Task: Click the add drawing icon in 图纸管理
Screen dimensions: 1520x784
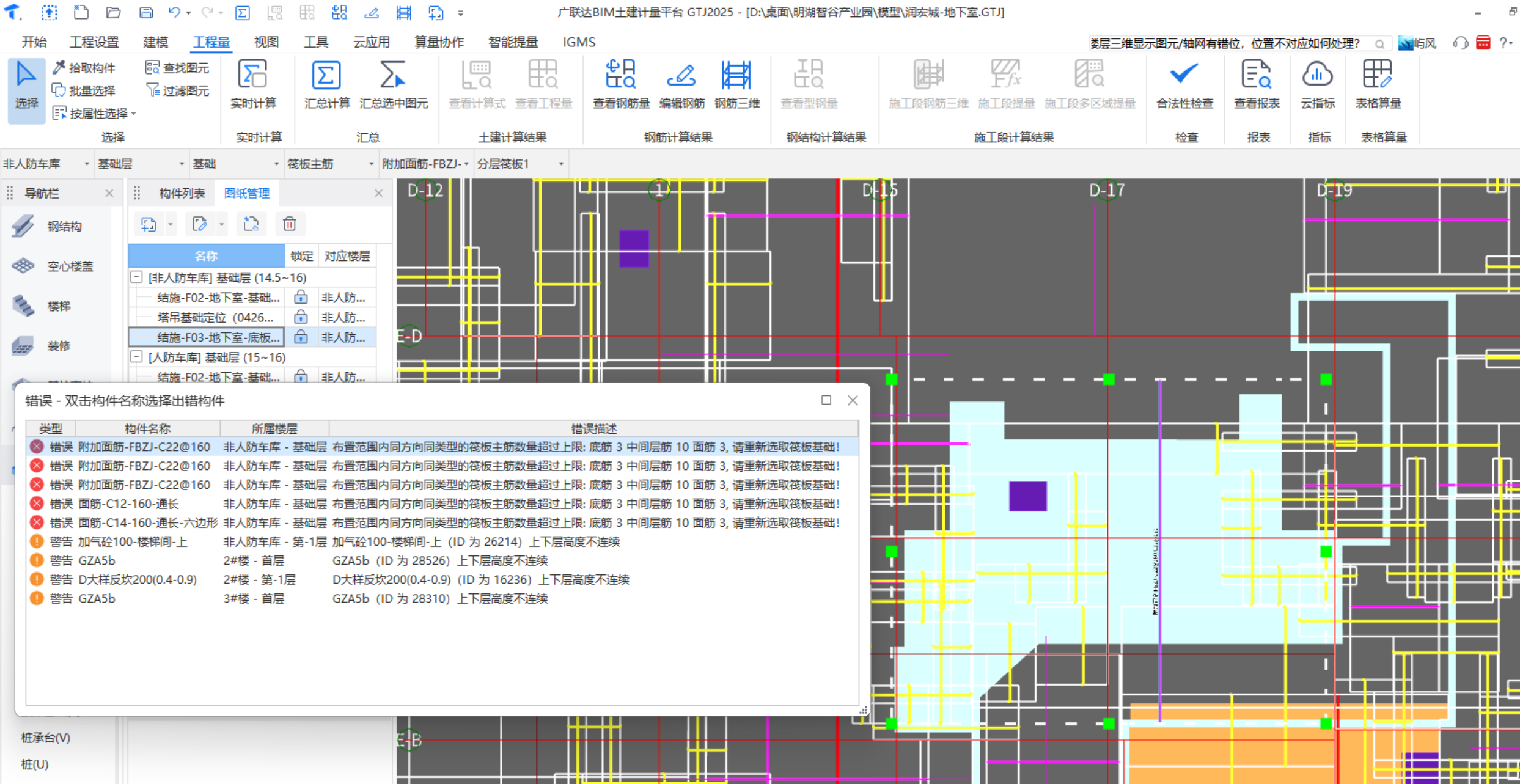Action: (149, 224)
